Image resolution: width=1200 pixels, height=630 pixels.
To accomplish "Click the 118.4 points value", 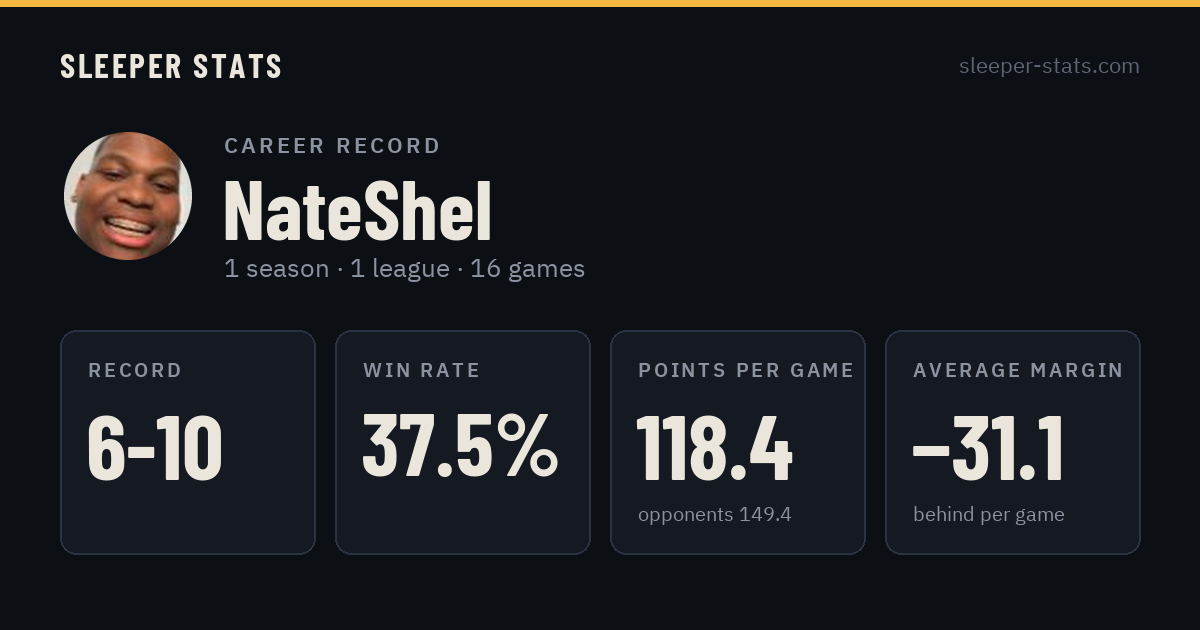I will point(715,448).
